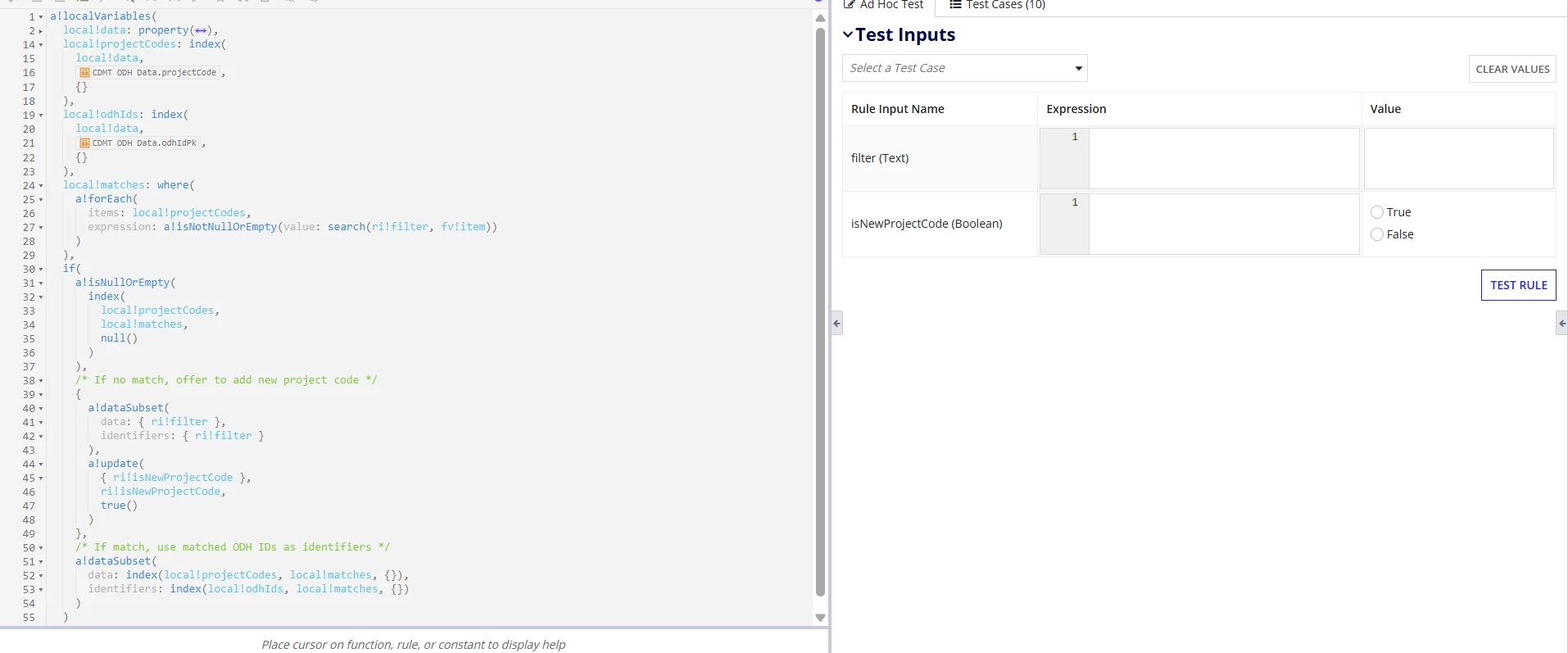This screenshot has width=1568, height=653.
Task: Click the CDMT ODH Data.projectCode record field chip
Action: pos(148,73)
